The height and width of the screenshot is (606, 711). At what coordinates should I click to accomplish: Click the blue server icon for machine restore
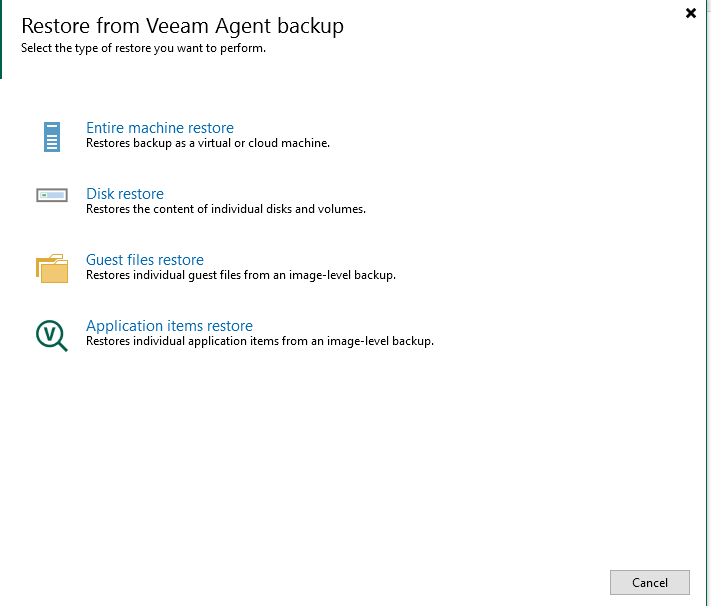pos(52,136)
